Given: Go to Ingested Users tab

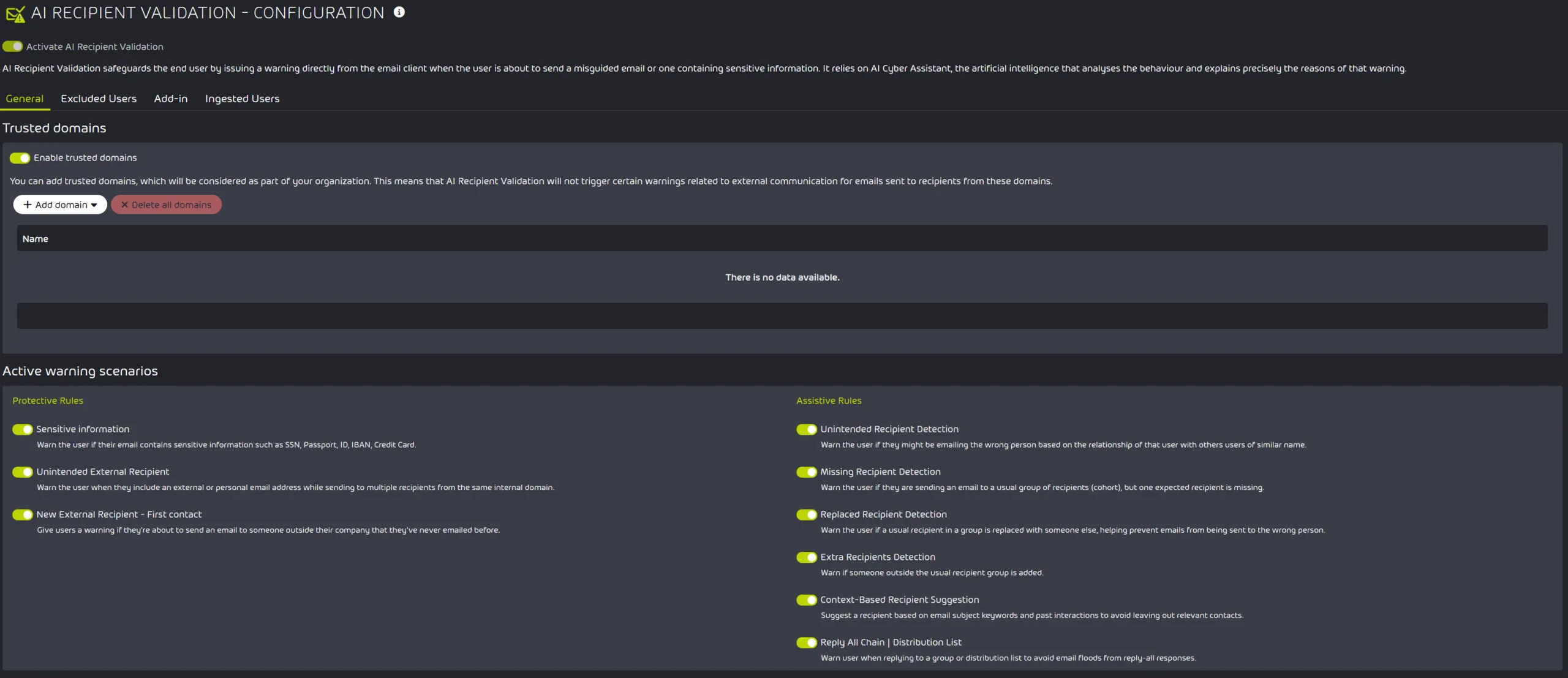Looking at the screenshot, I should pyautogui.click(x=242, y=99).
